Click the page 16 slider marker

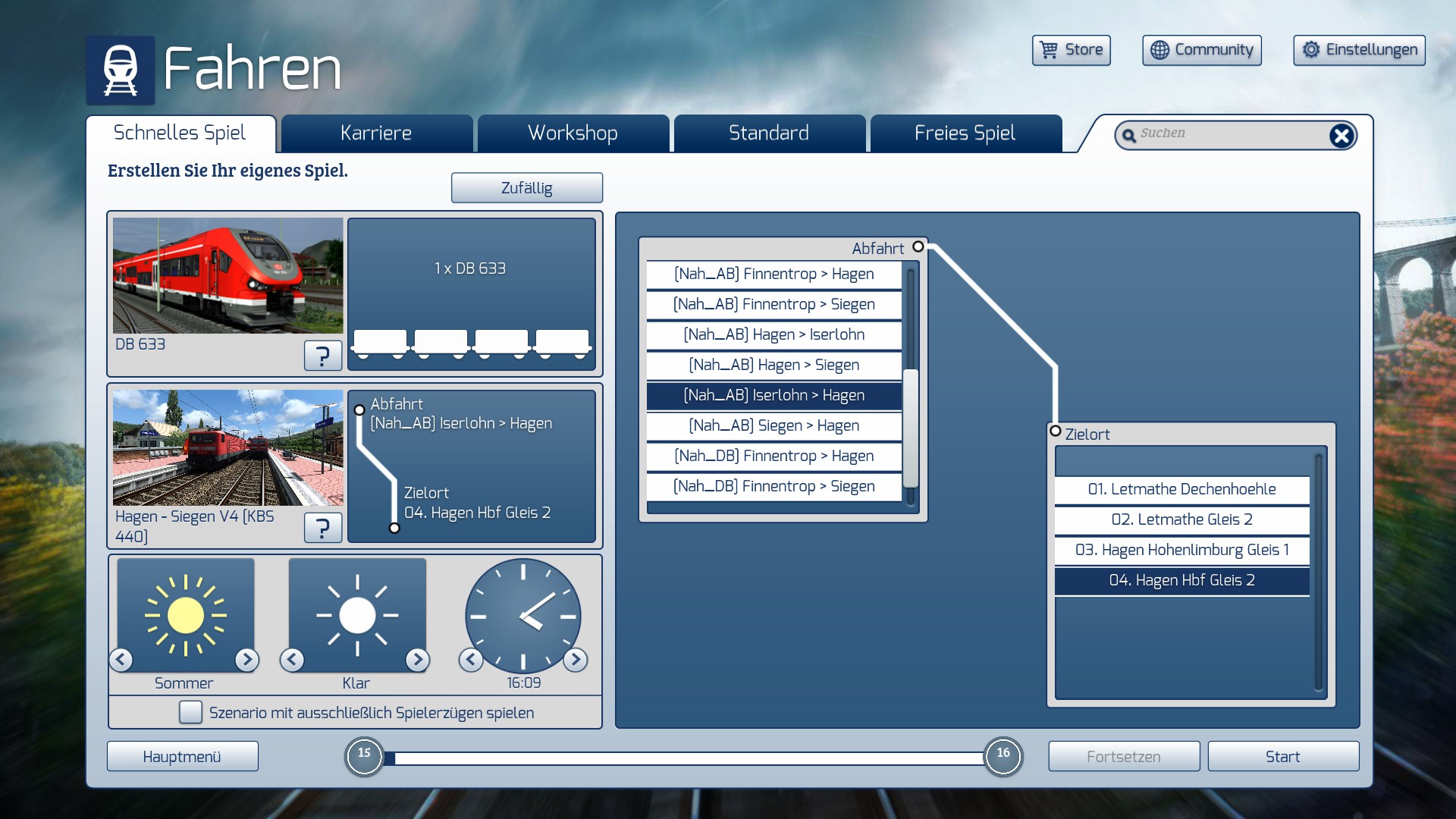coord(1003,756)
